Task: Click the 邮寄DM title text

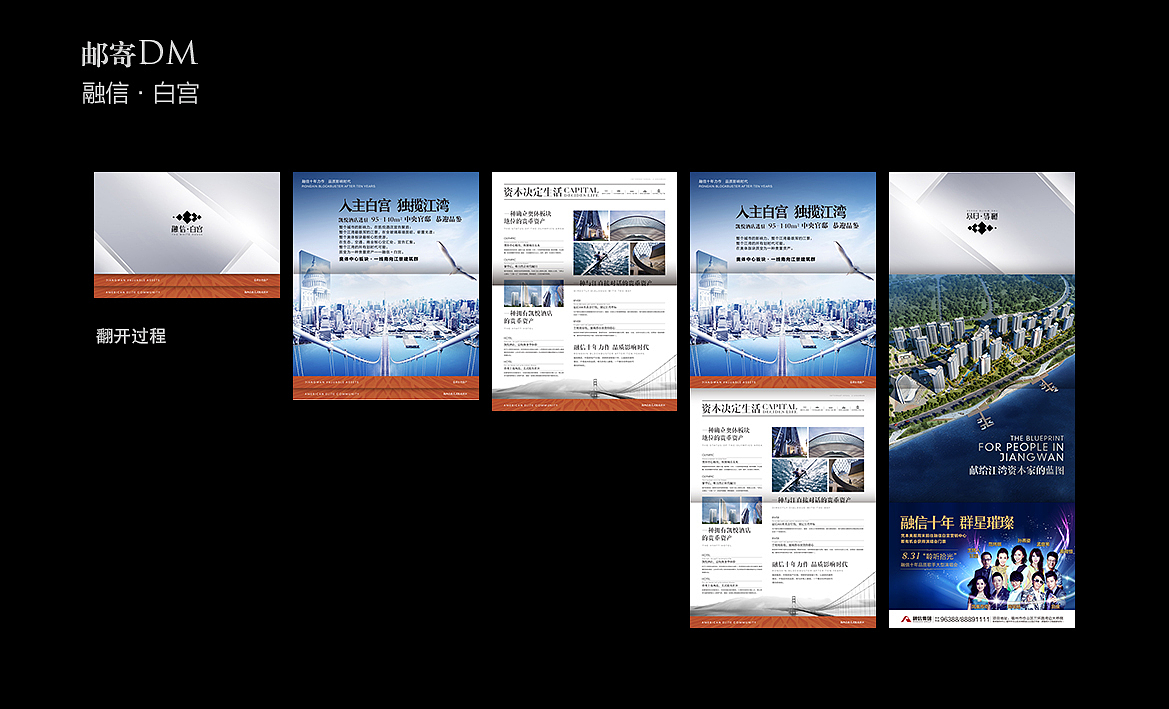Action: (139, 54)
